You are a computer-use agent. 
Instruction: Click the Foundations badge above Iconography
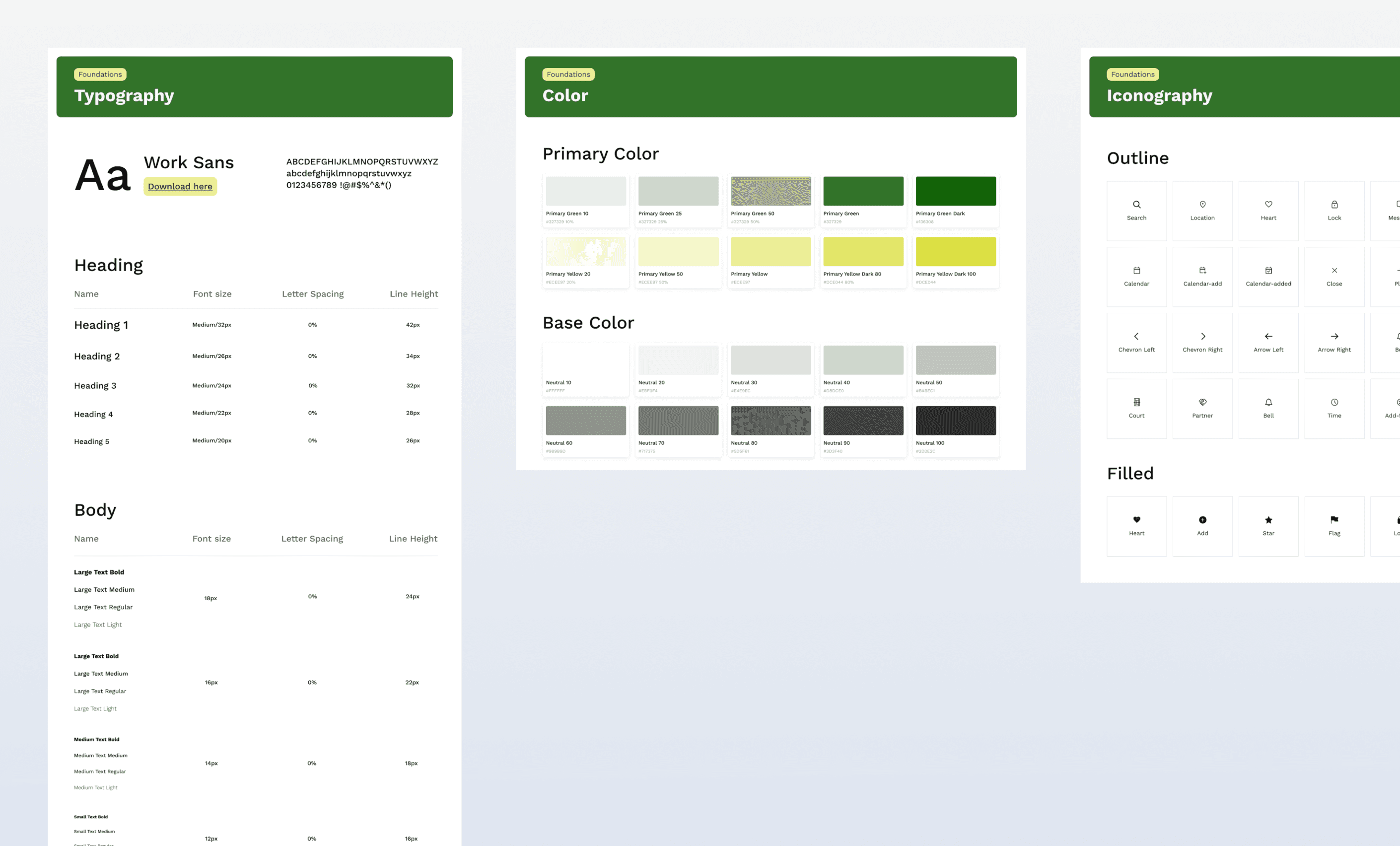pos(1133,74)
